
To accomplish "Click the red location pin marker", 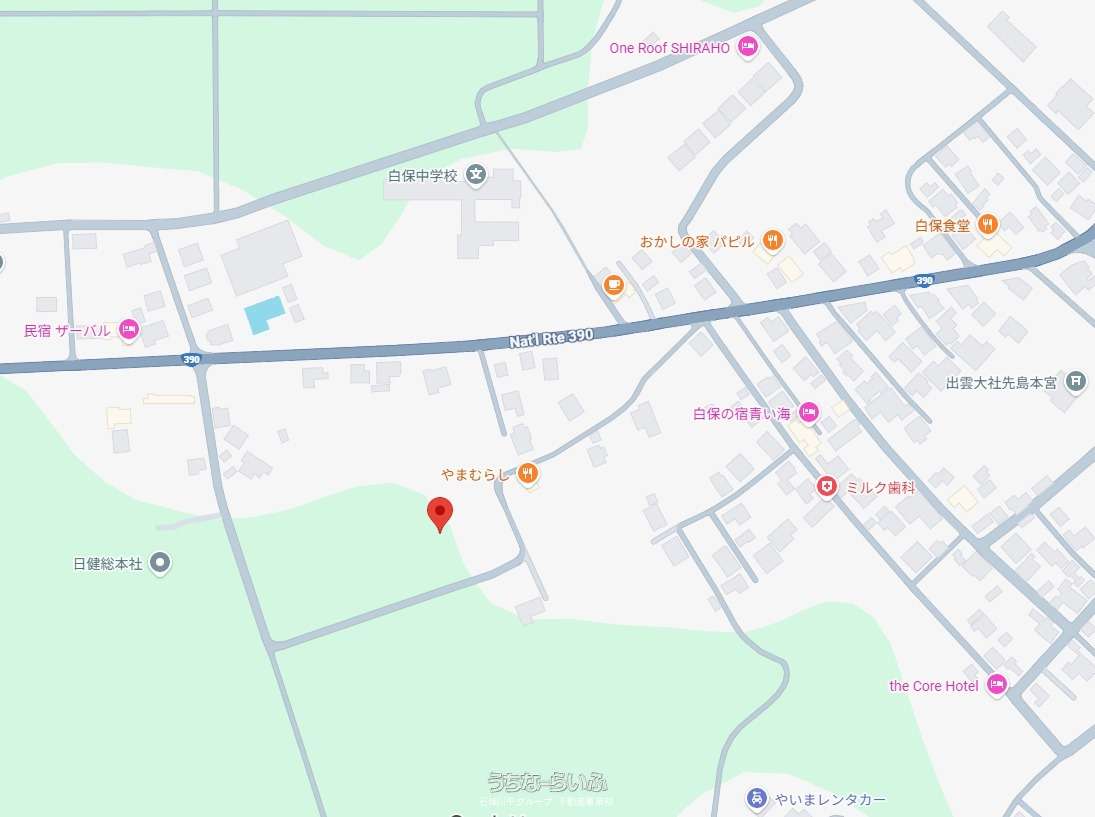I will [x=440, y=515].
